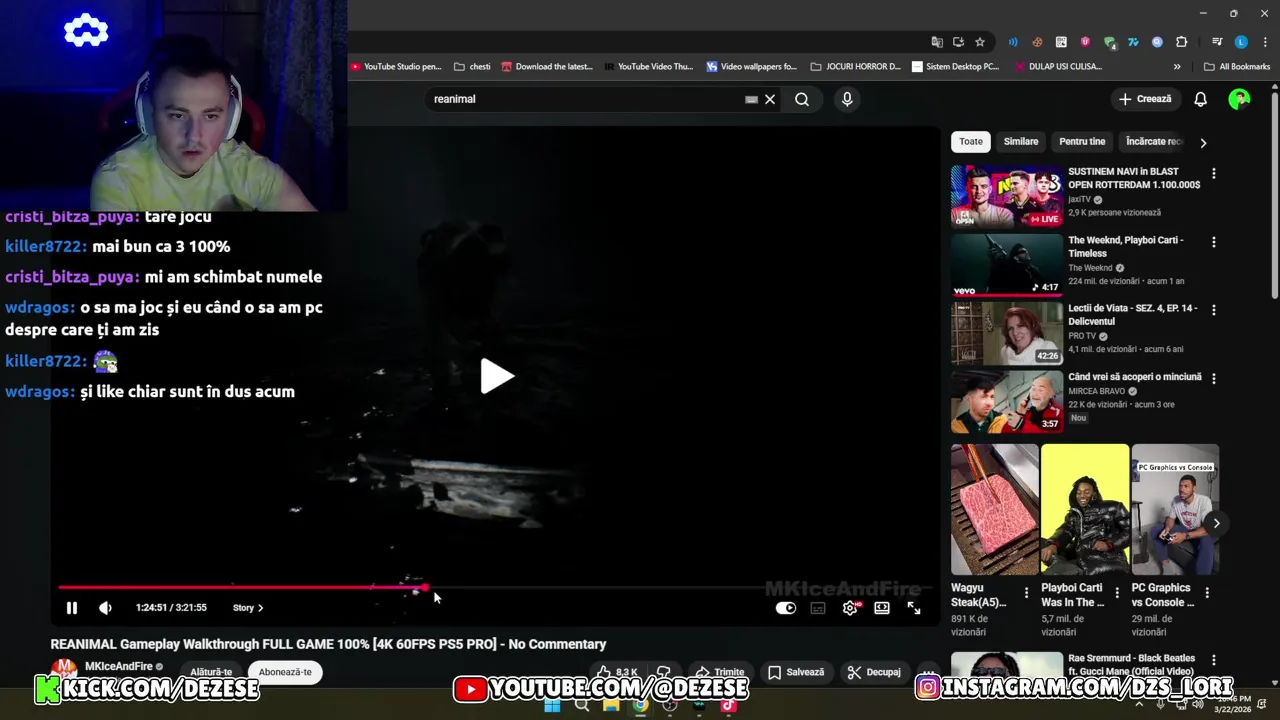Open the on-screen keyboard icon in search
The height and width of the screenshot is (720, 1280).
pyautogui.click(x=751, y=99)
